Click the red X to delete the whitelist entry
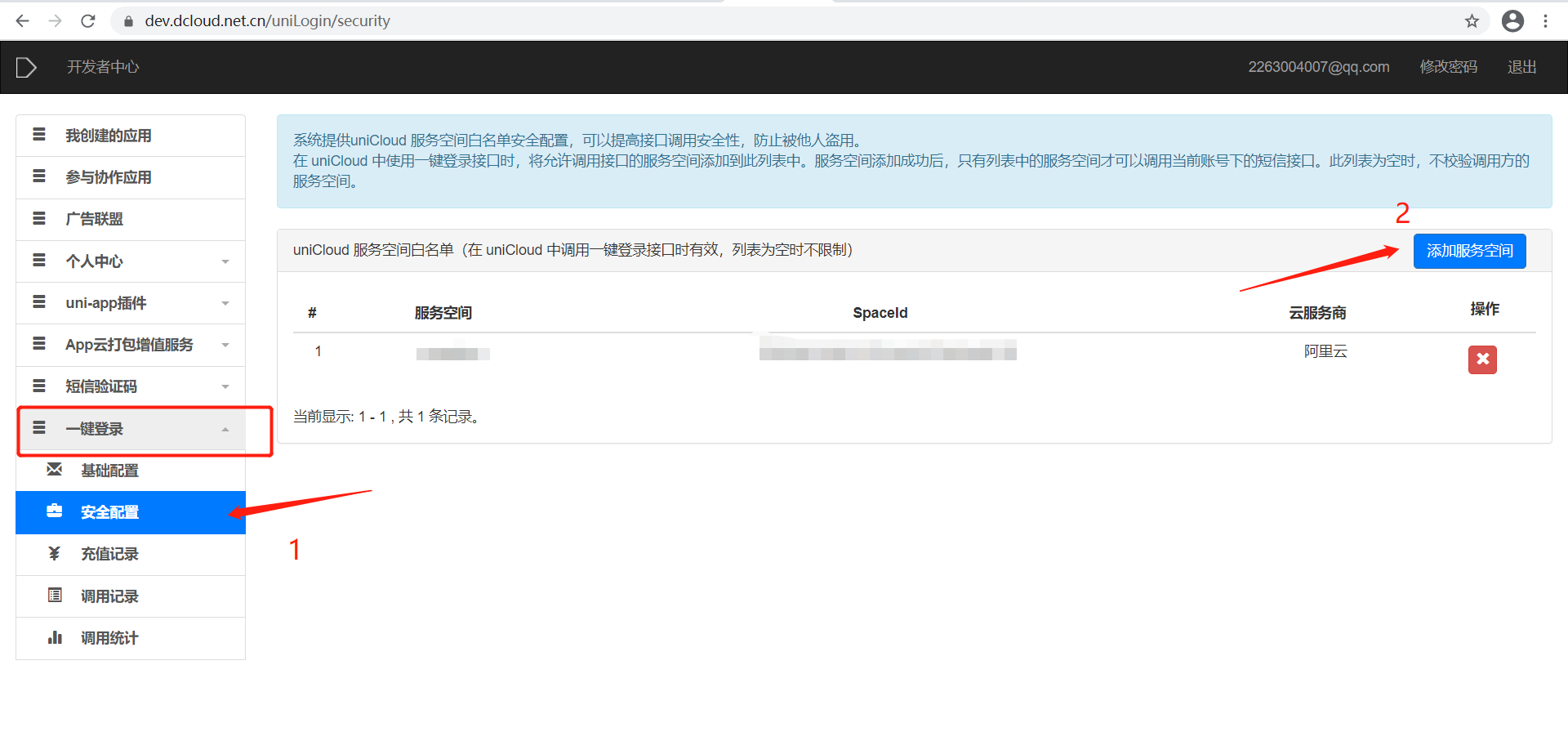This screenshot has width=1568, height=741. (1482, 359)
